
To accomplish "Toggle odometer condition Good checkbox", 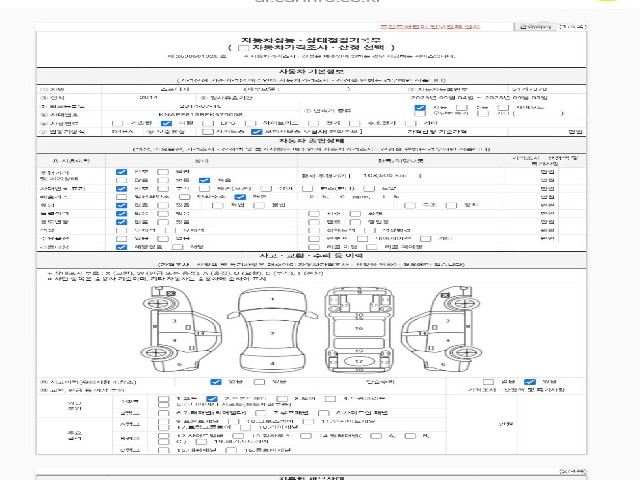I will tap(121, 172).
